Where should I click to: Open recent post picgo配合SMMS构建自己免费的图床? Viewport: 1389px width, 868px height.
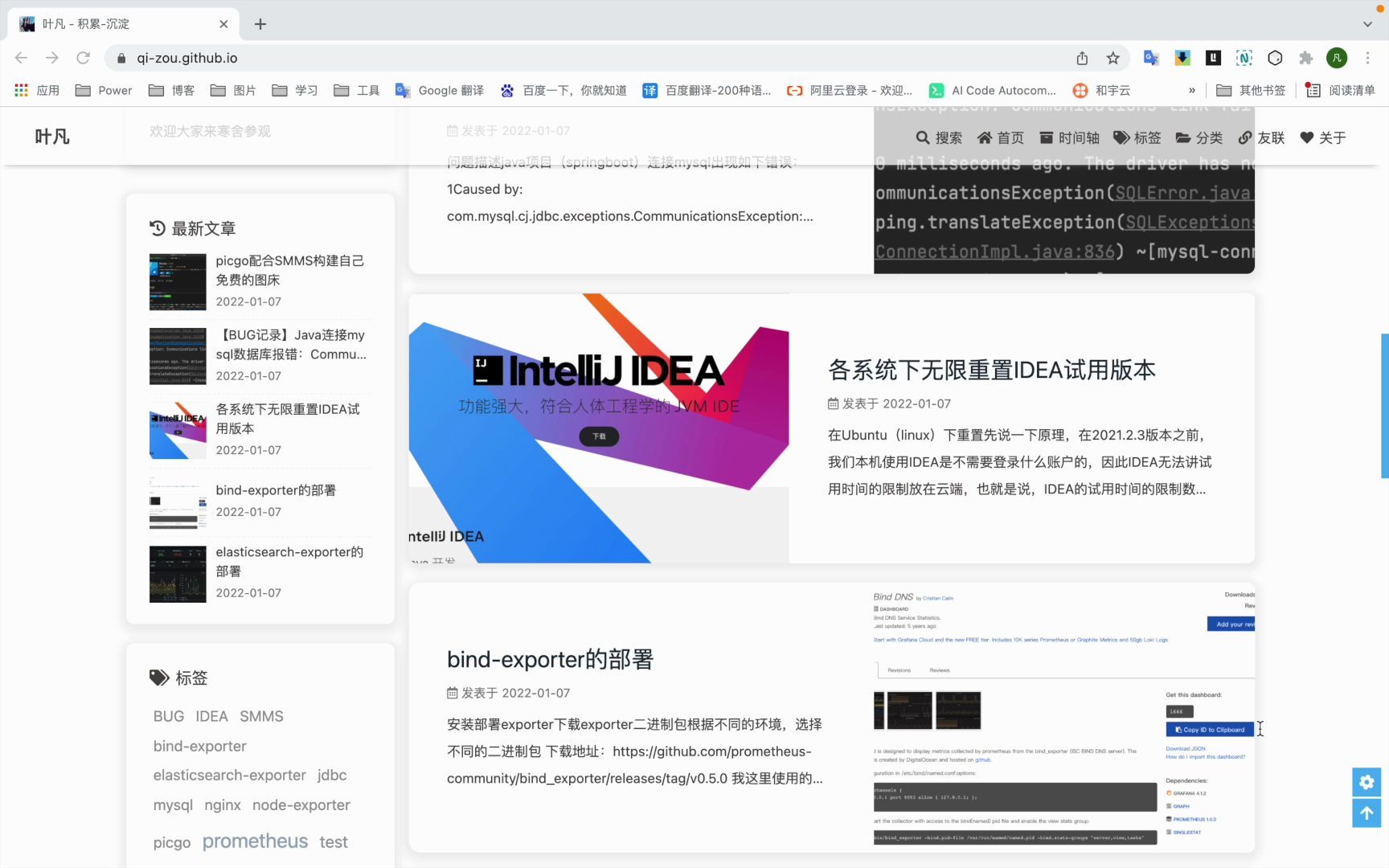tap(290, 270)
